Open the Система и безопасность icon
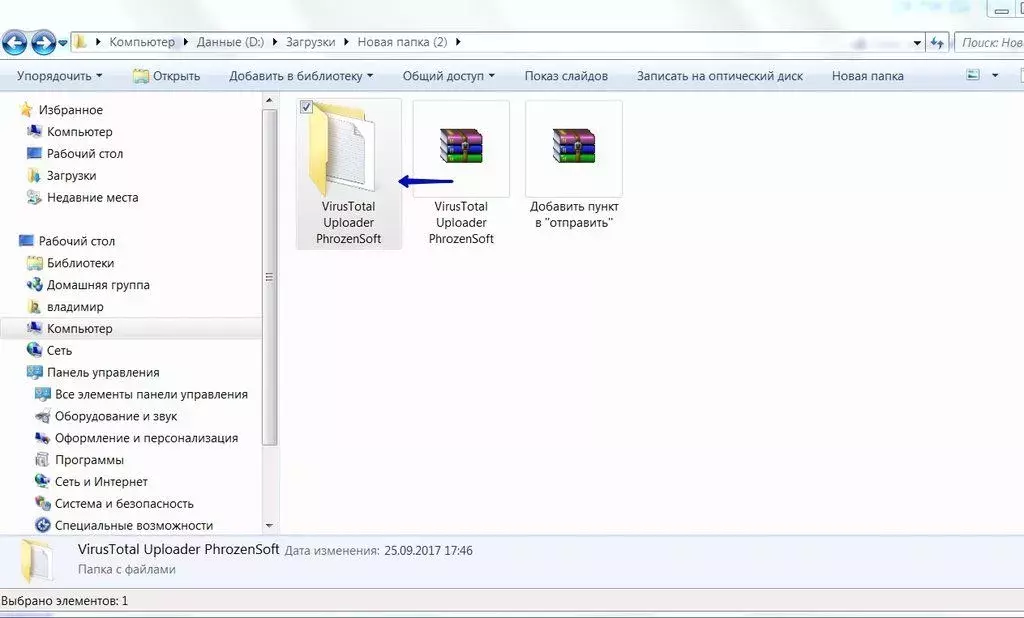The height and width of the screenshot is (618, 1024). [x=42, y=504]
